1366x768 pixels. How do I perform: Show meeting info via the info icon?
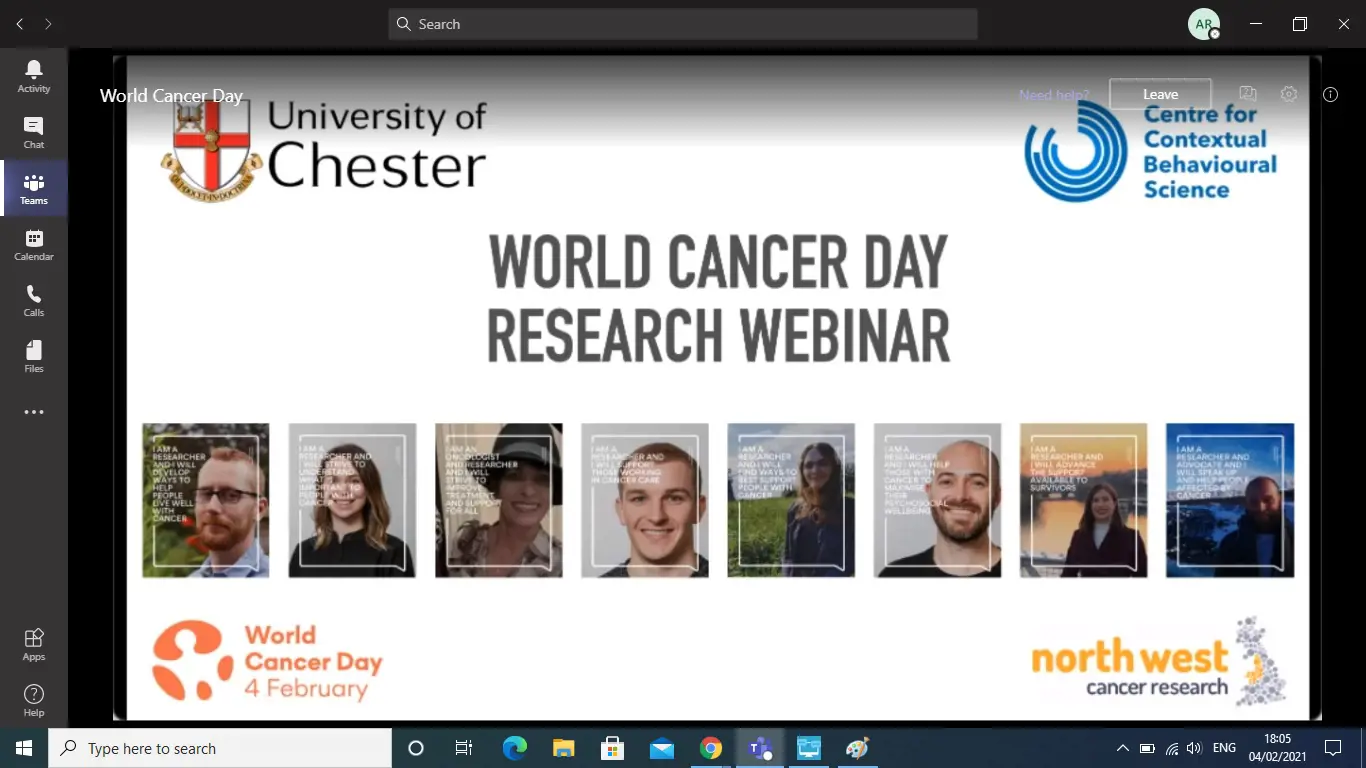(1330, 94)
